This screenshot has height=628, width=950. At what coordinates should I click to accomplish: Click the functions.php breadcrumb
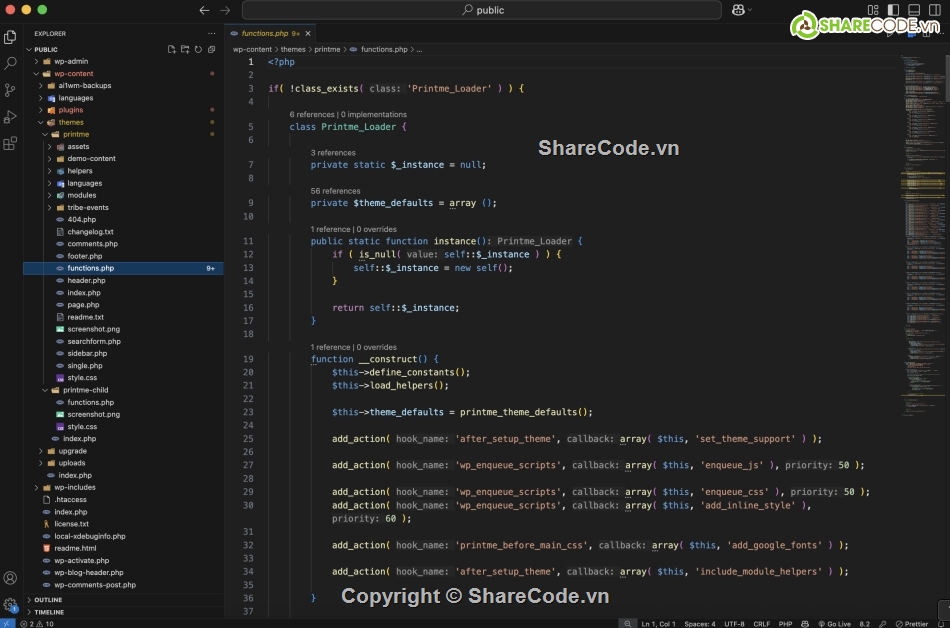point(384,50)
